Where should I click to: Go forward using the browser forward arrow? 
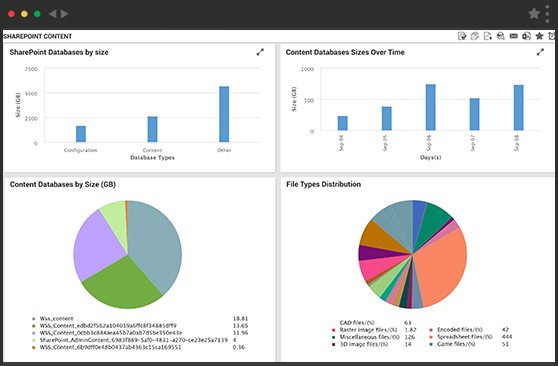click(64, 14)
